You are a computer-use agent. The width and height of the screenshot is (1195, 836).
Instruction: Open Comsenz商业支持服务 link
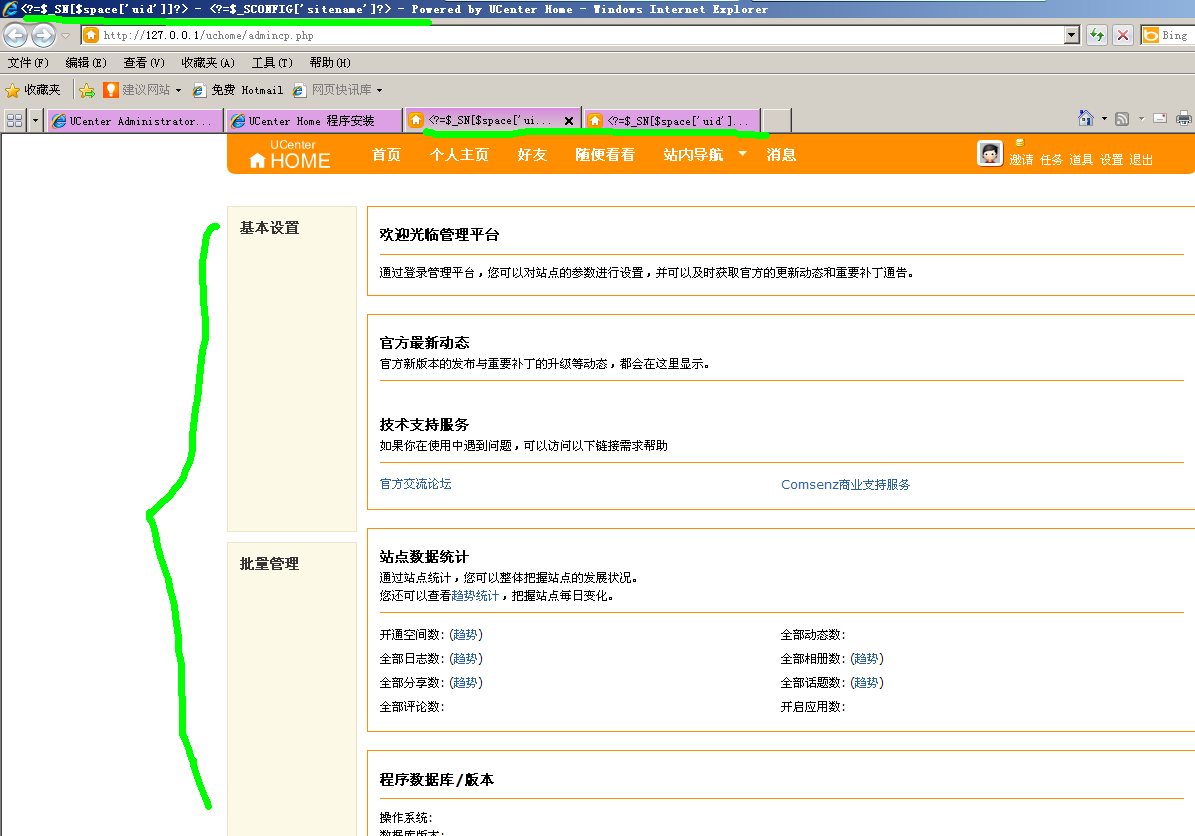coord(845,485)
